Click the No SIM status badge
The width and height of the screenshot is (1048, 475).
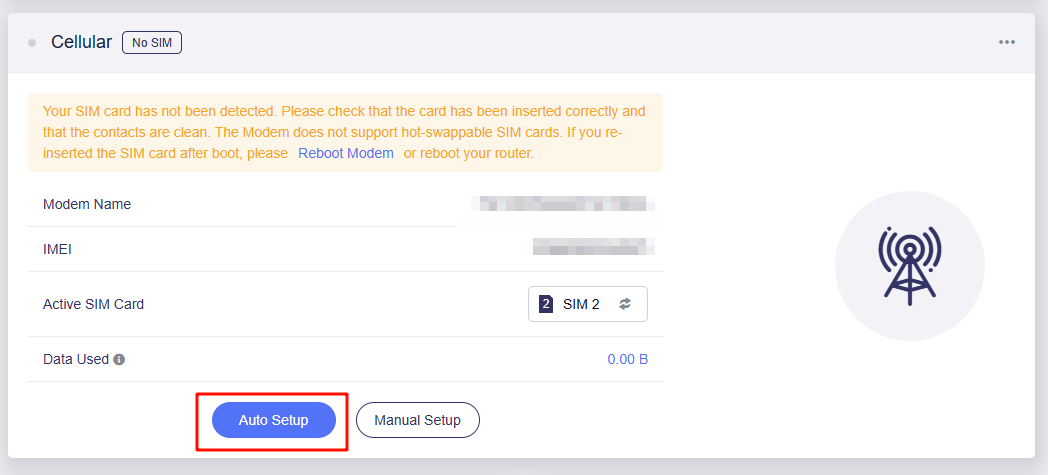(x=151, y=42)
